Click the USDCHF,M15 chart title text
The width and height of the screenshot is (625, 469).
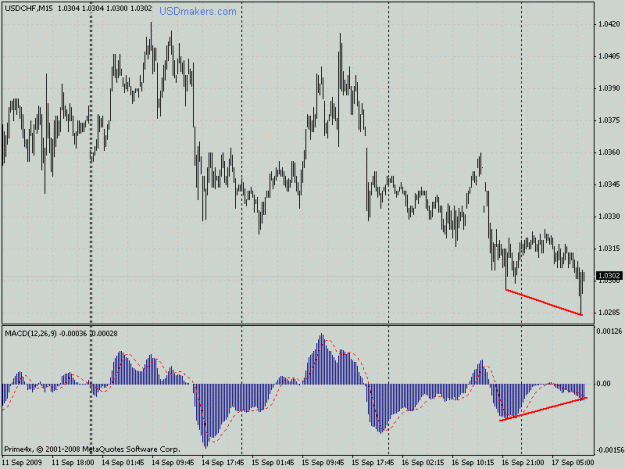(x=28, y=8)
